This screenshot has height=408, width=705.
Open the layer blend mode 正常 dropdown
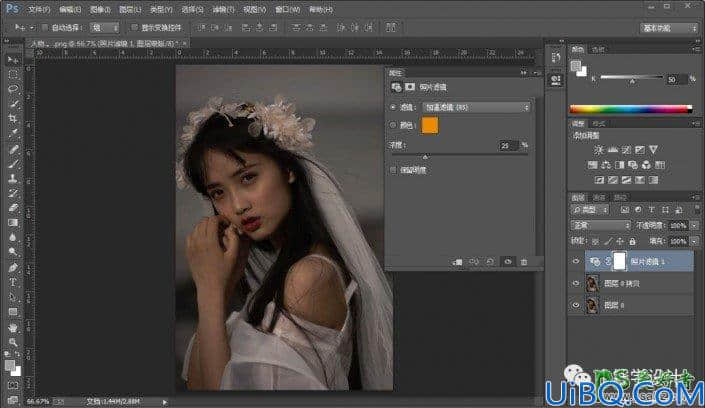tap(600, 225)
